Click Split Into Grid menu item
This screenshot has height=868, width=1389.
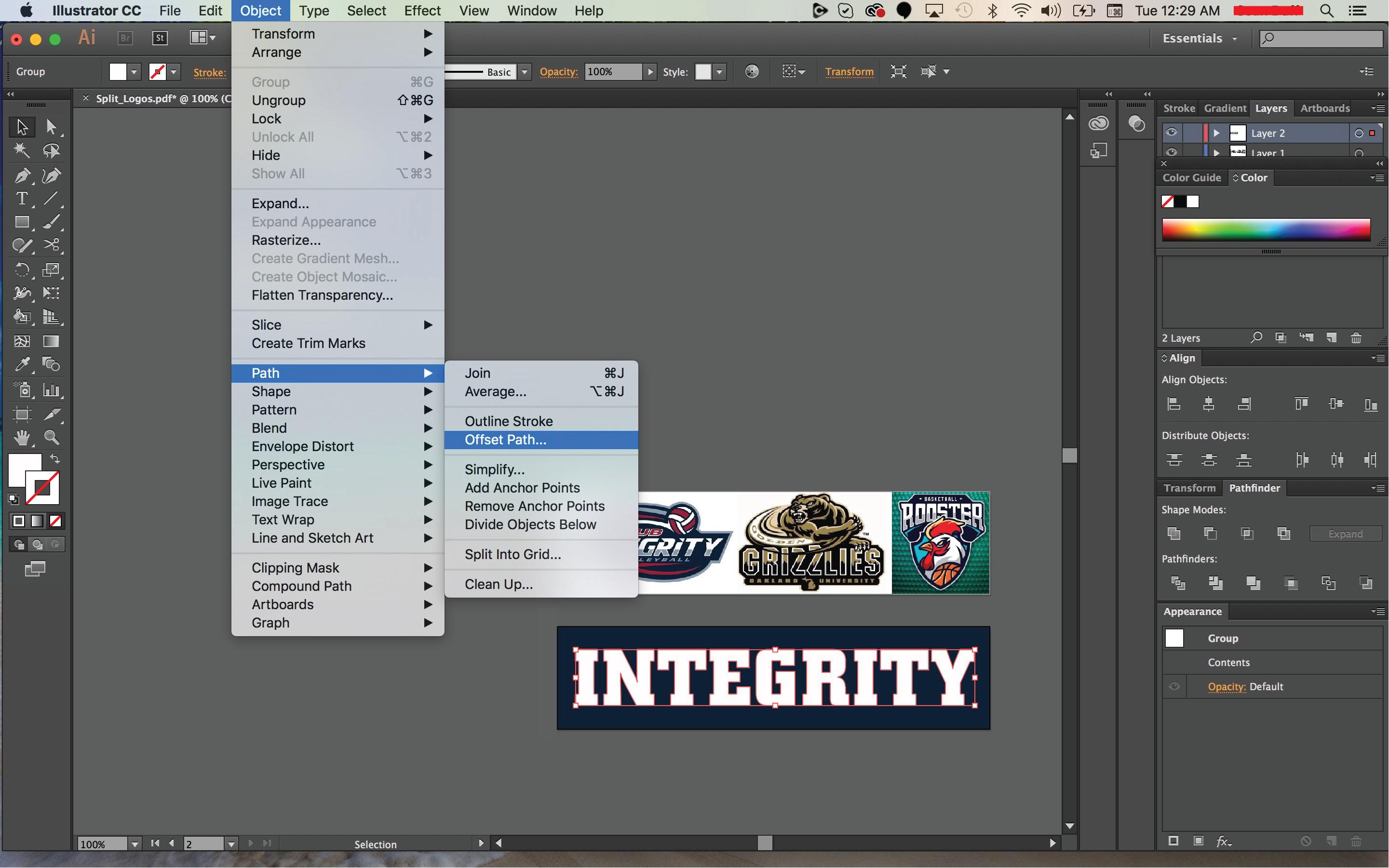[541, 555]
